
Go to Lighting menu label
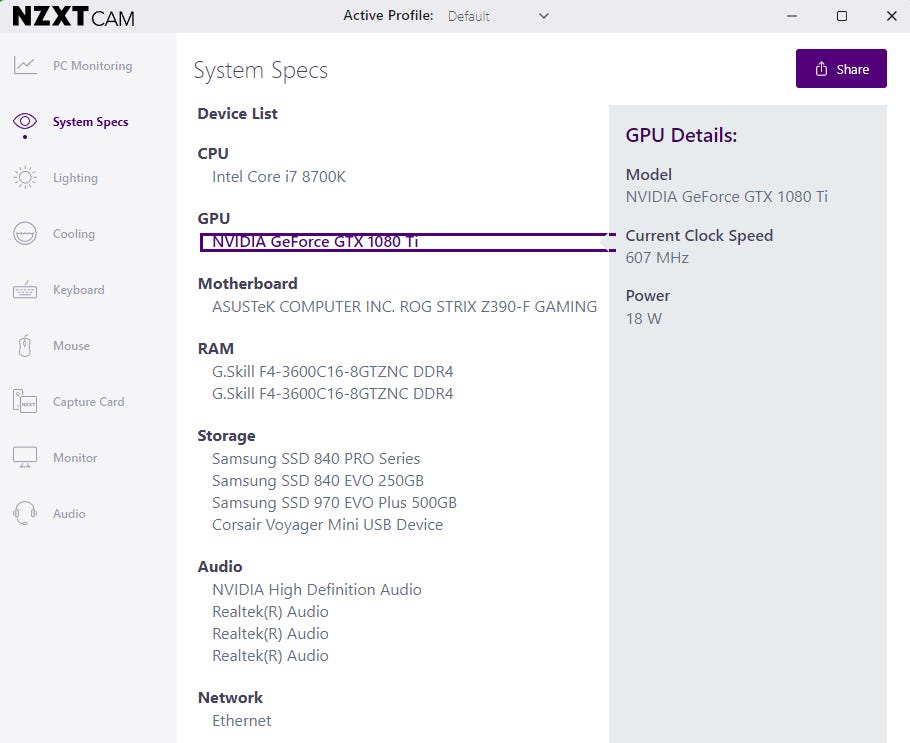(x=75, y=178)
